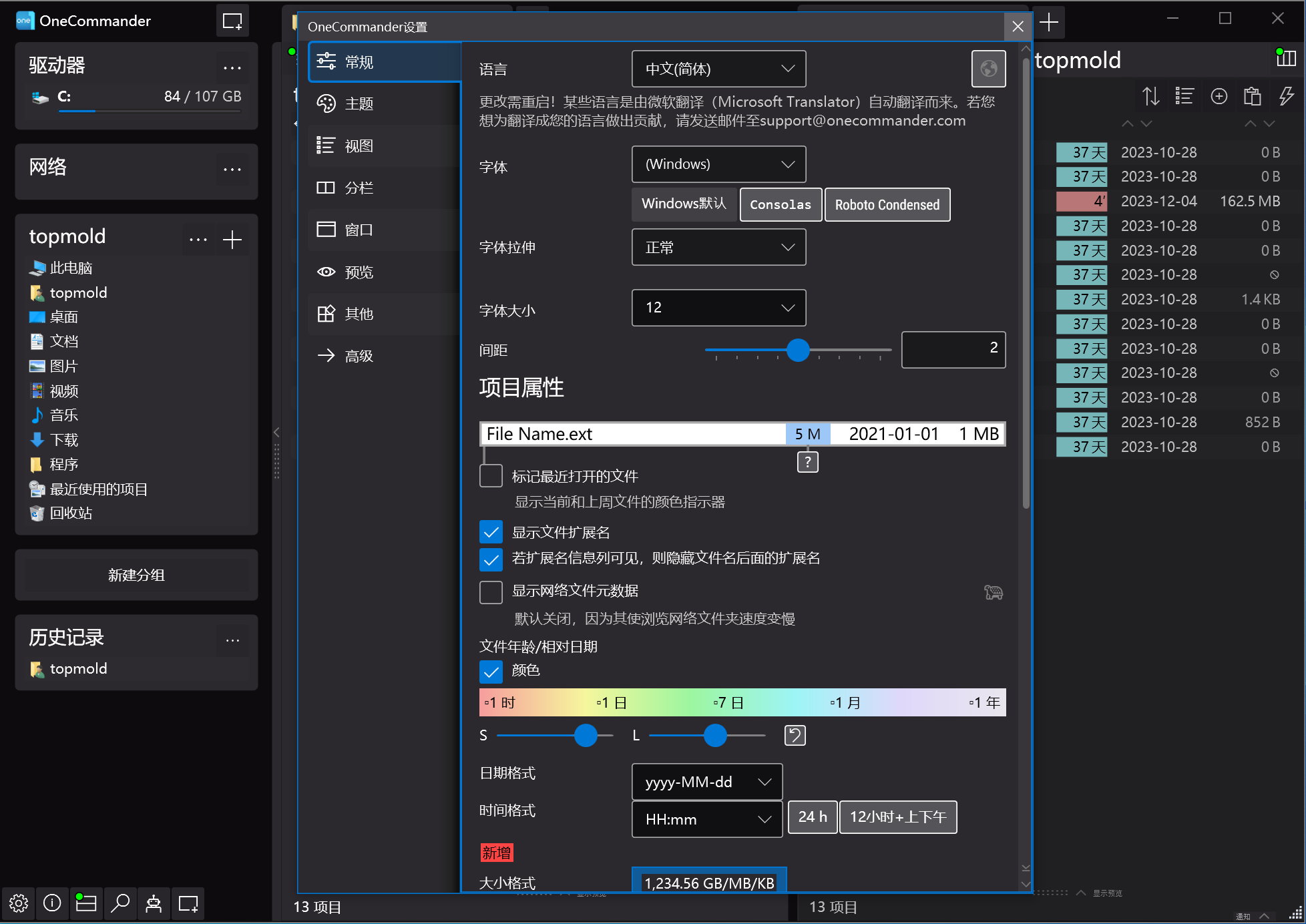This screenshot has width=1306, height=924.
Task: Open the size format dropdown 1,234.56 GB/MB/KB
Action: (709, 880)
